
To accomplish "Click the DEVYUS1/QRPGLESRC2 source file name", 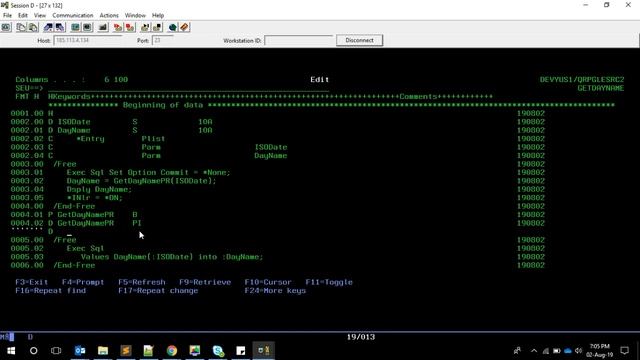I will coord(582,80).
